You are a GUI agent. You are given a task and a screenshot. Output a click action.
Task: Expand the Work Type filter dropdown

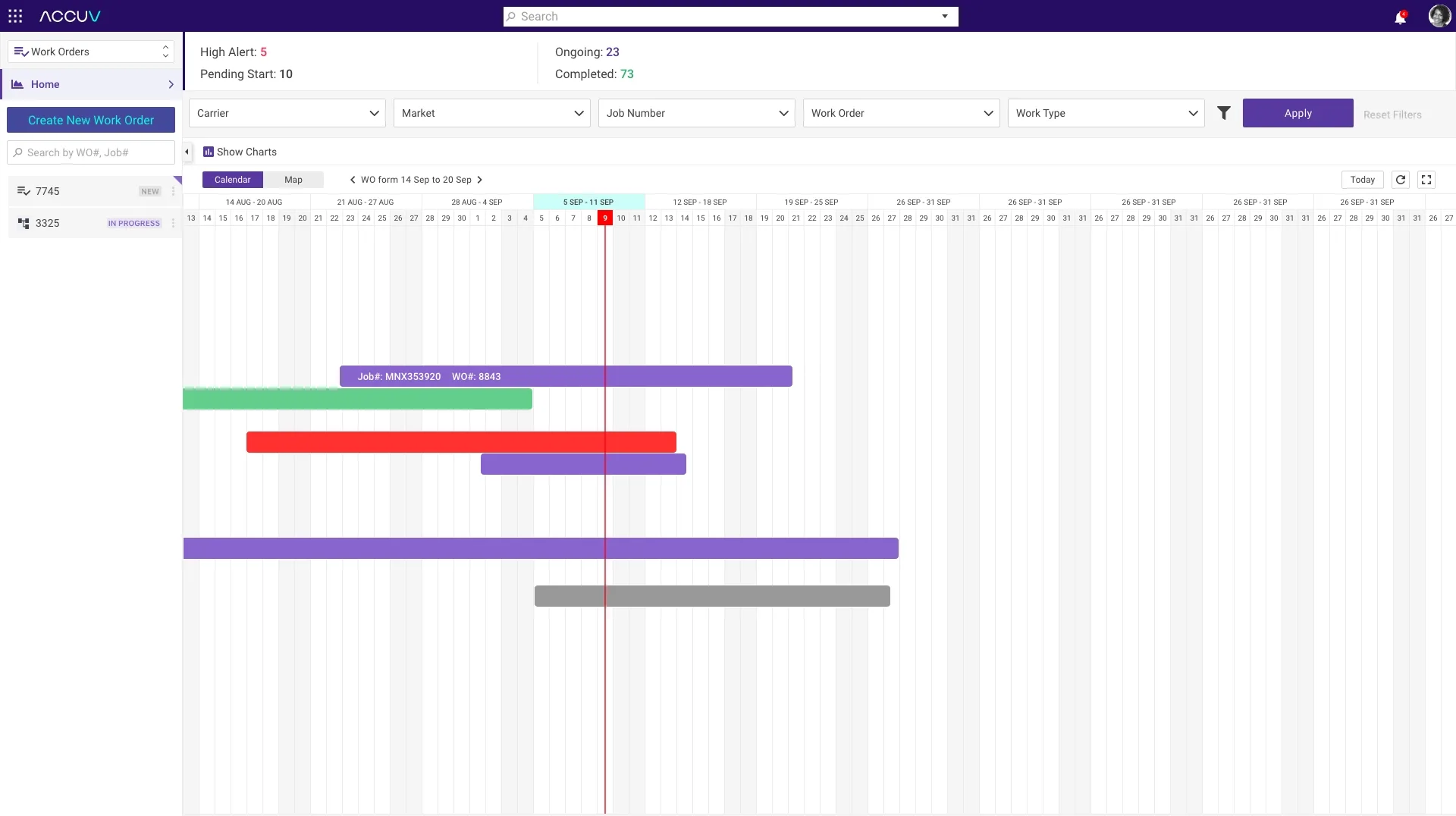(1106, 113)
